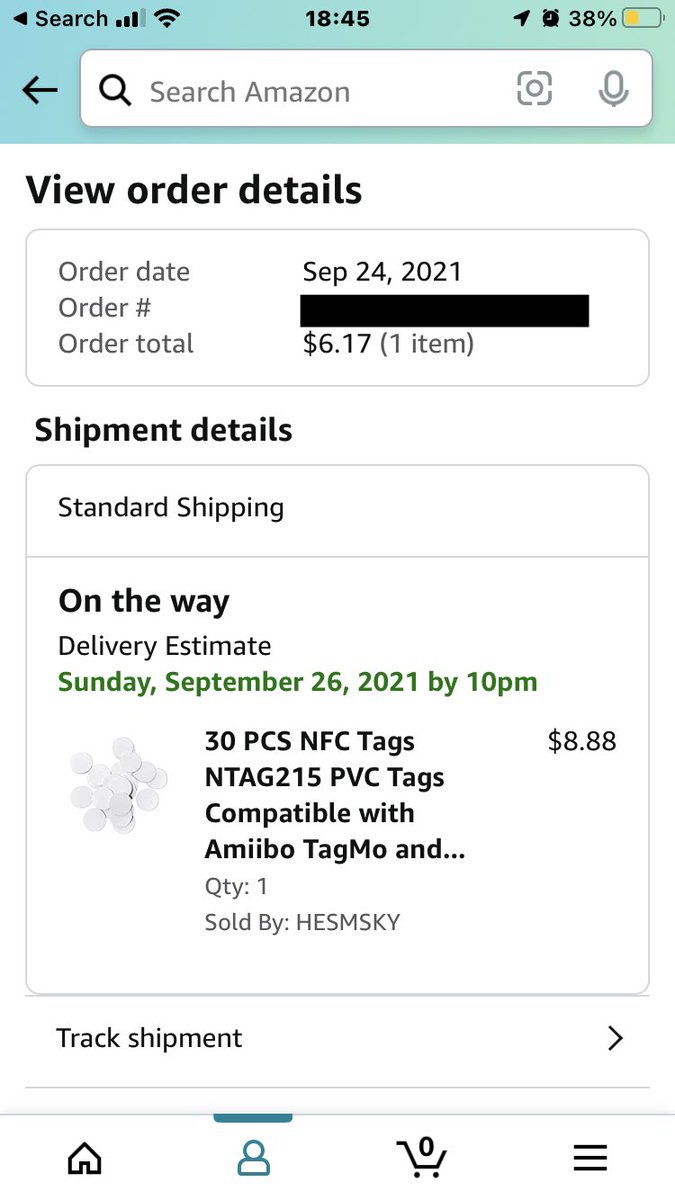Expand Track shipment chevron arrow
Viewport: 675px width, 1200px height.
615,1038
